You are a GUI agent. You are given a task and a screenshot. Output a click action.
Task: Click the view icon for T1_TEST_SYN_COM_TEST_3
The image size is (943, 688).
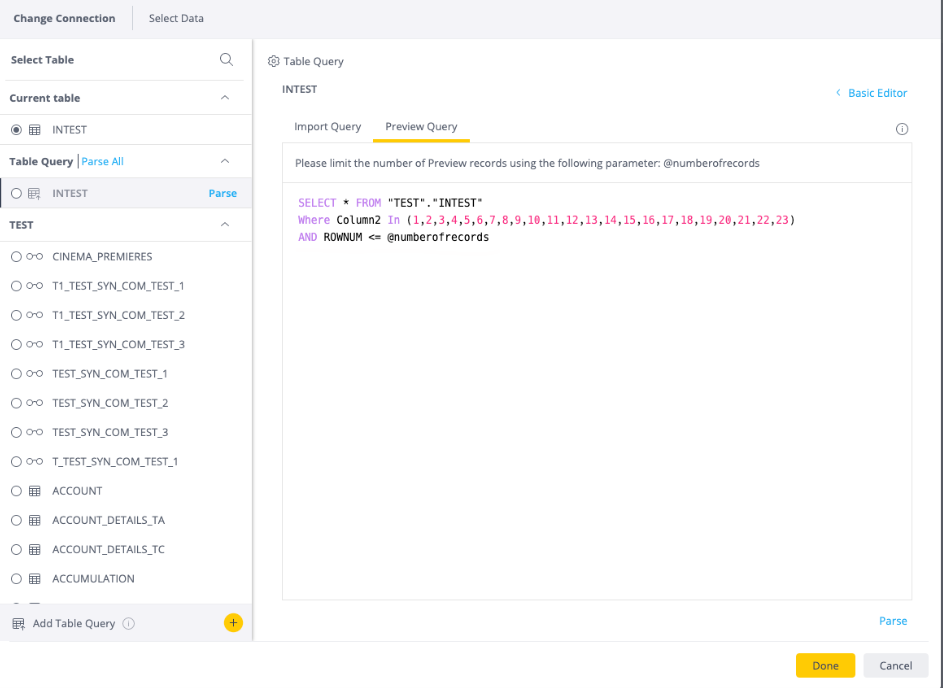click(x=34, y=345)
